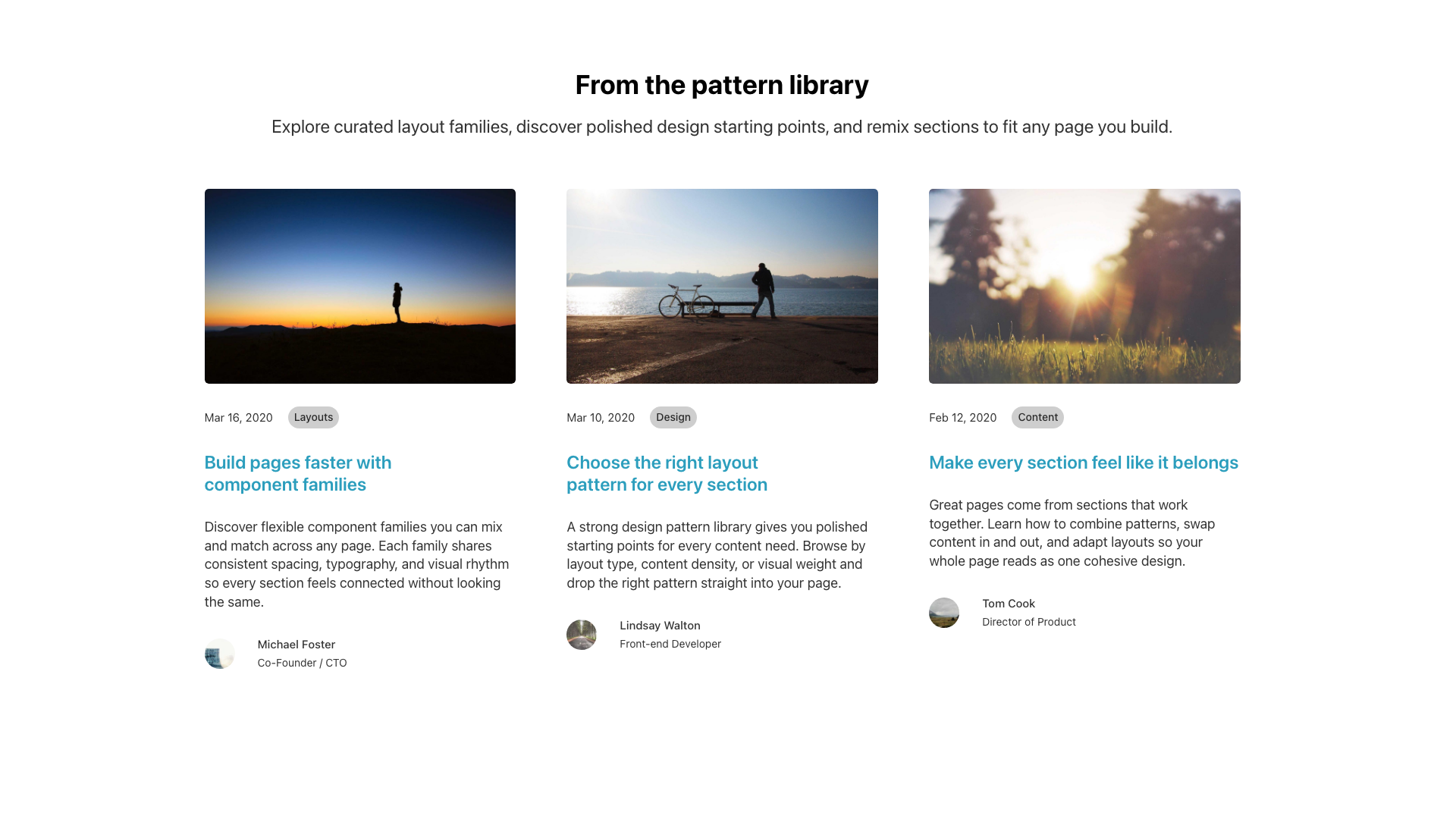Image resolution: width=1456 pixels, height=819 pixels.
Task: Click Lindsay Walton's avatar image
Action: 582,635
